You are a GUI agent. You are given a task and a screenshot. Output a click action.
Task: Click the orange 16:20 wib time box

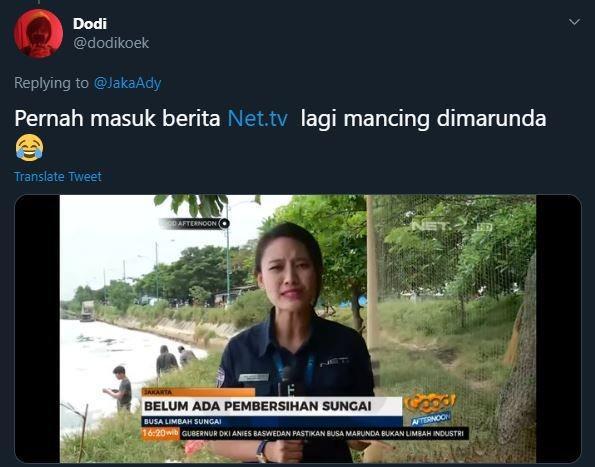[161, 433]
